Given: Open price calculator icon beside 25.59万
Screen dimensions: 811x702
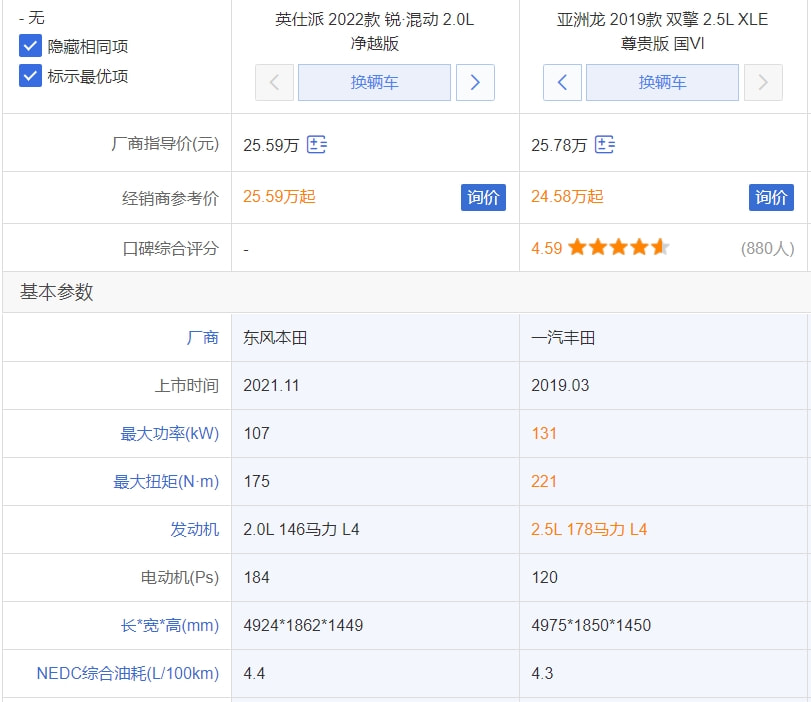Looking at the screenshot, I should (317, 145).
